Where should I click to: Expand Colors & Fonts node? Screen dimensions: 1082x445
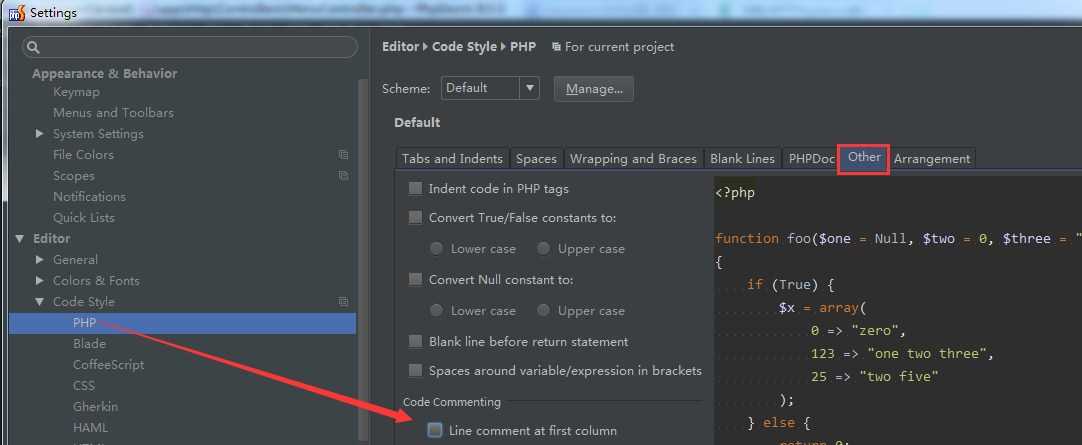pyautogui.click(x=40, y=281)
